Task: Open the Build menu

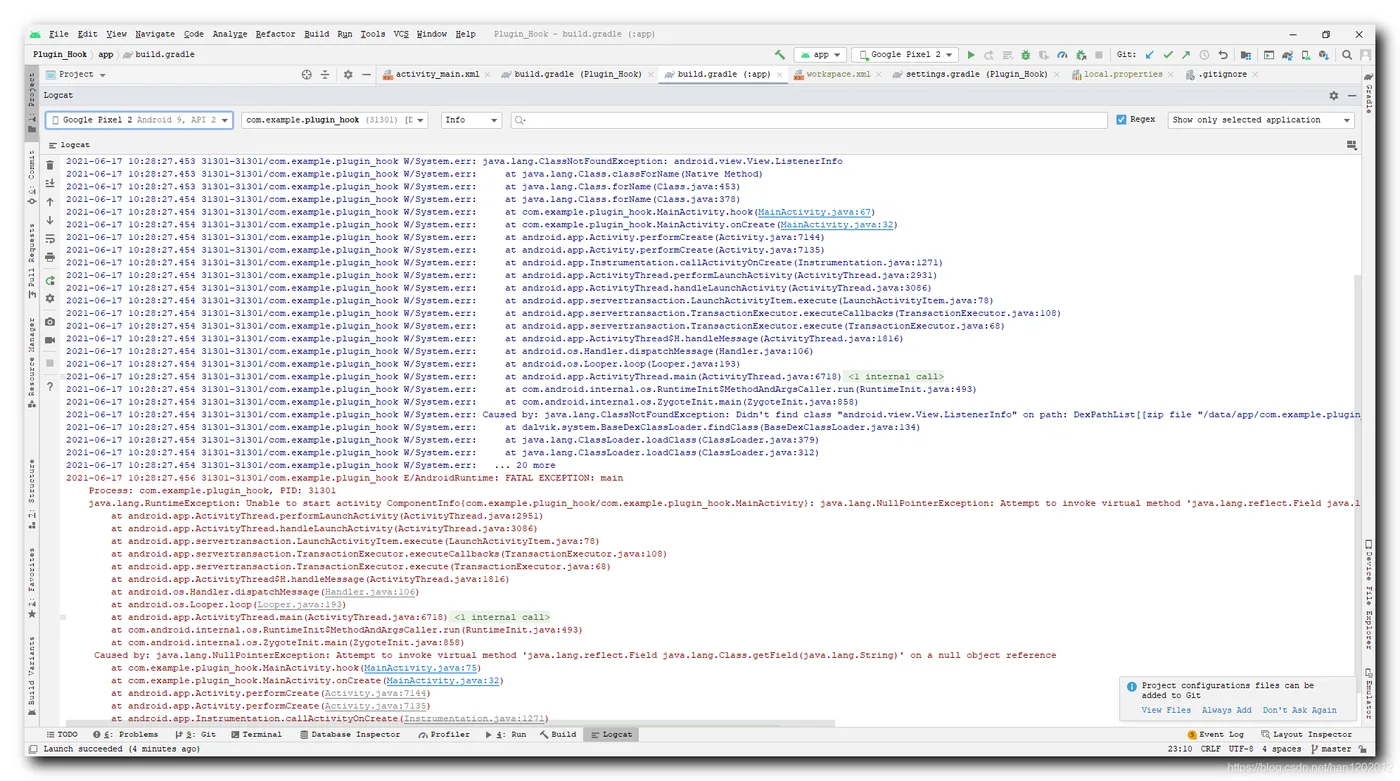Action: coord(317,34)
